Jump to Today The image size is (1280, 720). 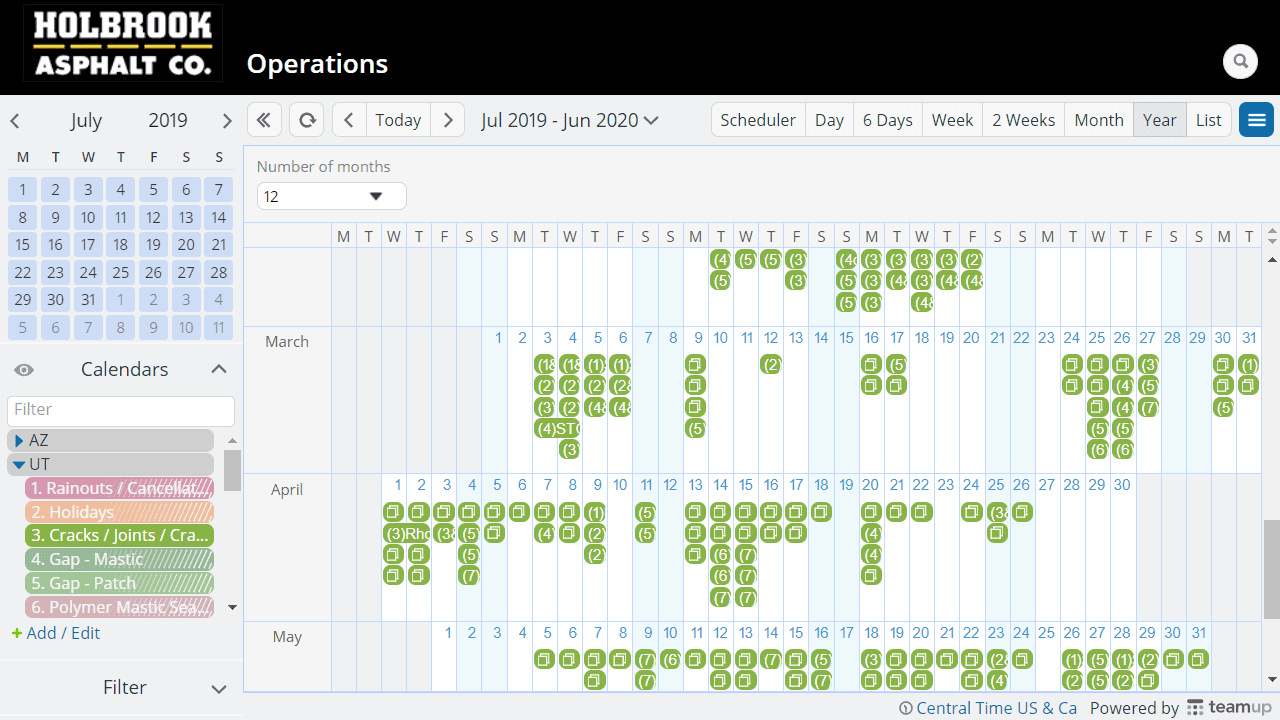tap(398, 120)
